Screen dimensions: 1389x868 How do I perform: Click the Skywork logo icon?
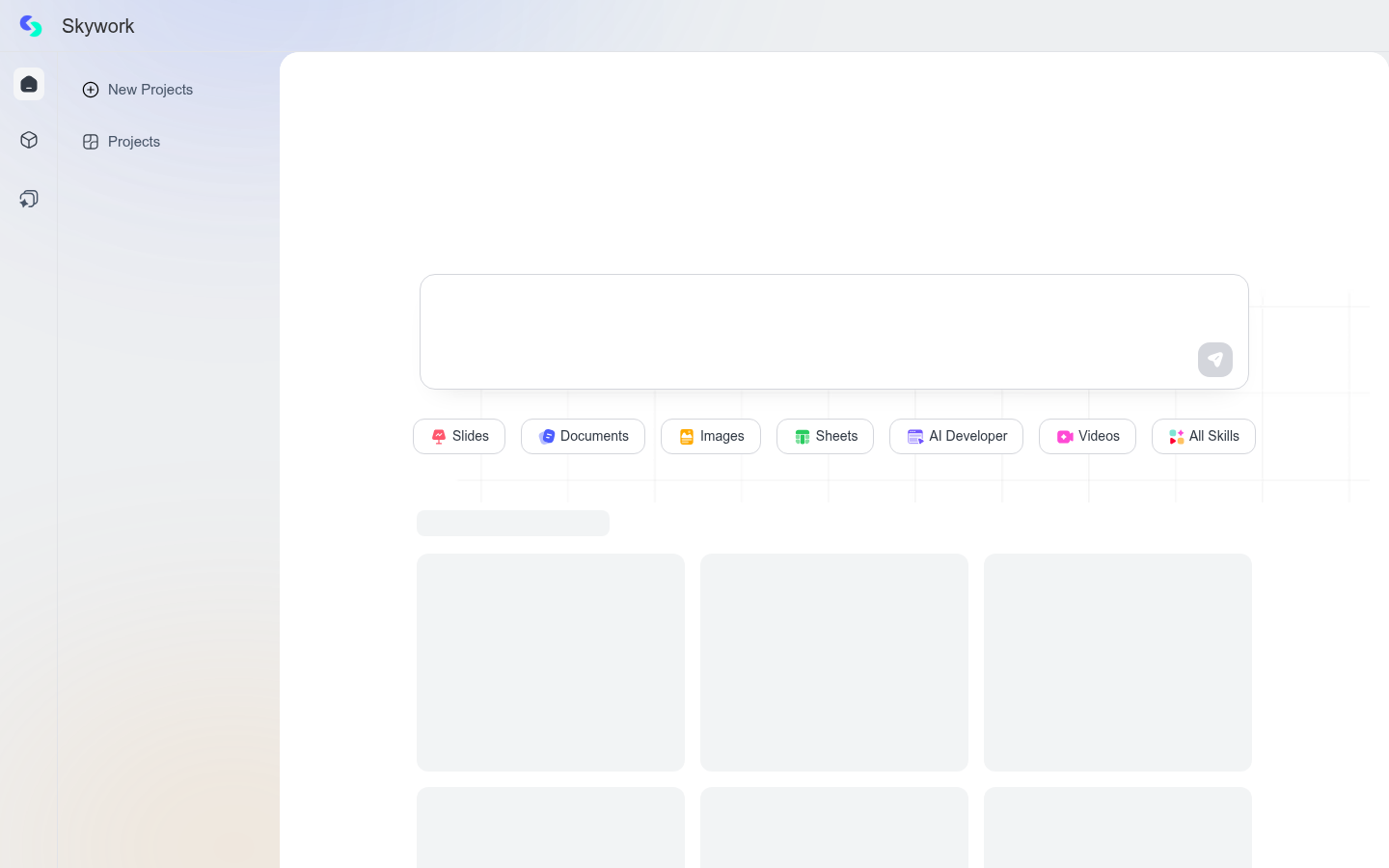pos(31,26)
